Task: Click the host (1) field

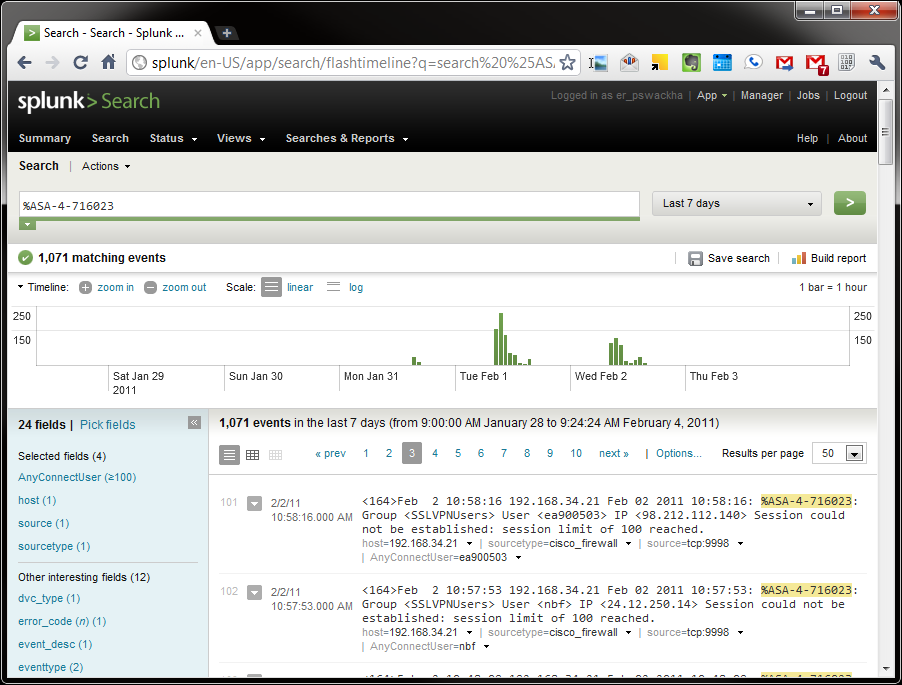Action: click(37, 500)
